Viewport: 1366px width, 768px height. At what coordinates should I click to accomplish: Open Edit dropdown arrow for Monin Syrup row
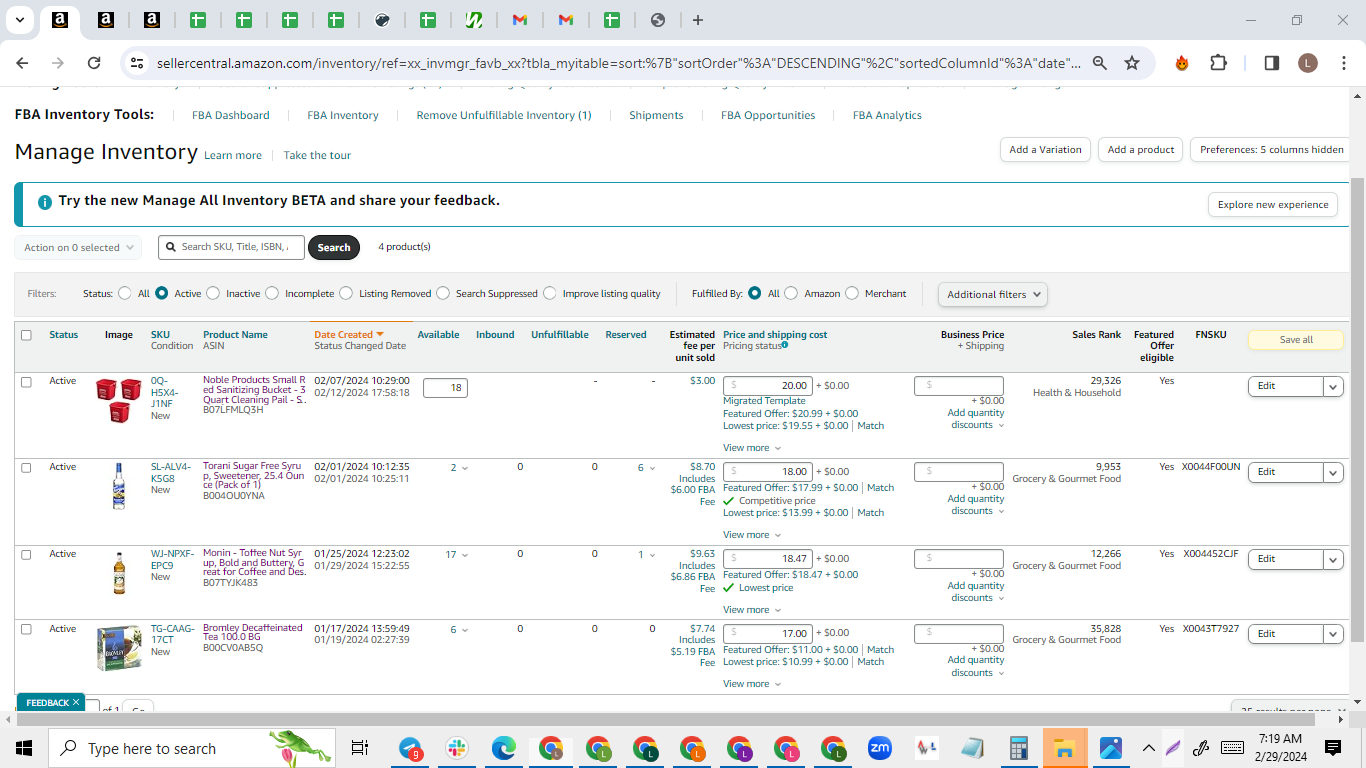[x=1333, y=559]
